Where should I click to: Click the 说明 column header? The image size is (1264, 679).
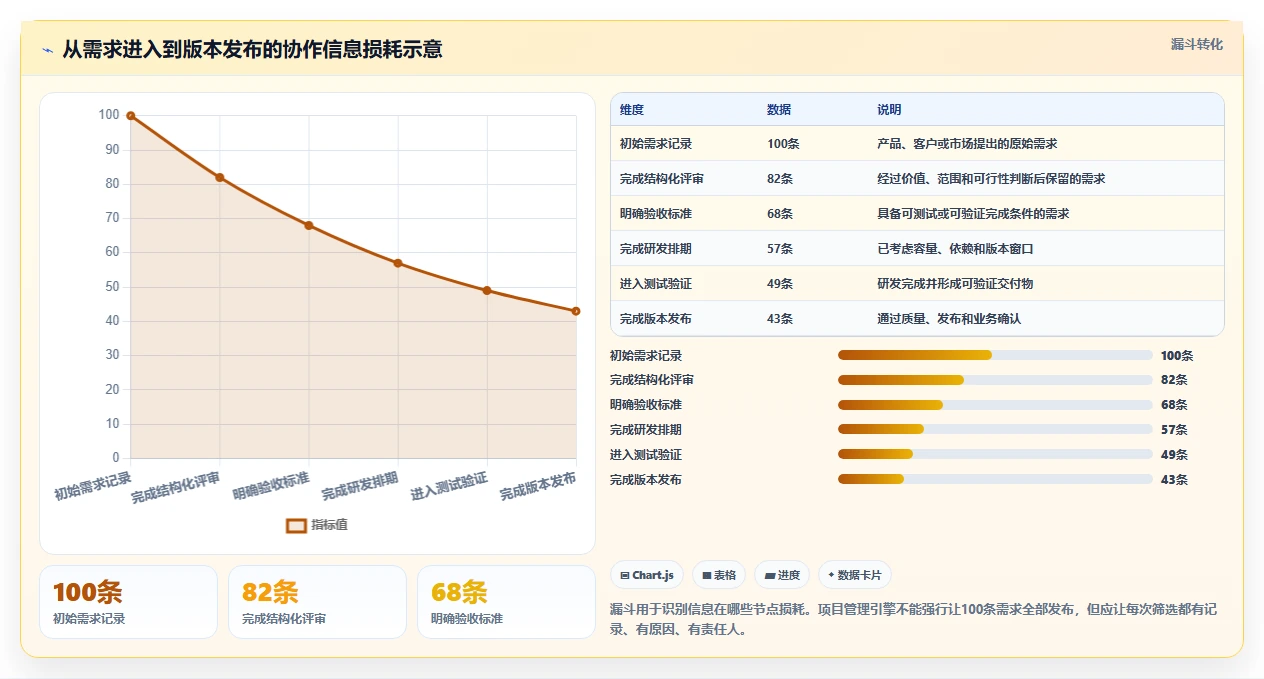(889, 110)
